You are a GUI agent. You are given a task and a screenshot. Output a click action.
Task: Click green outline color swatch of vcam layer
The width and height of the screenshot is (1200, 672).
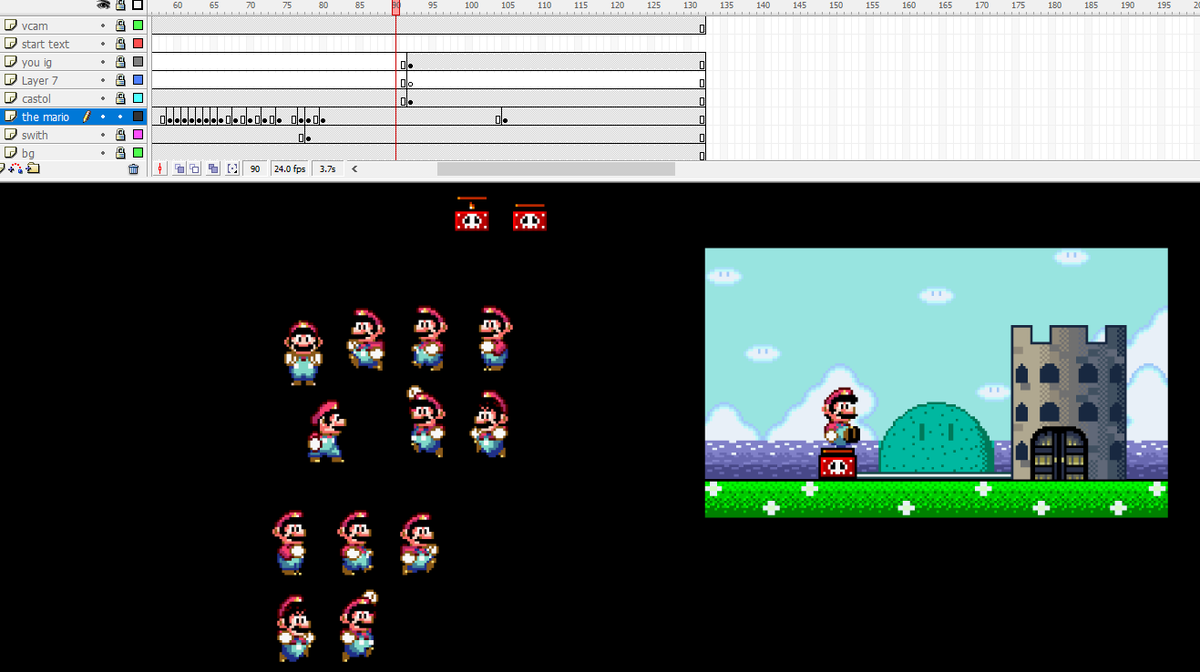coord(138,26)
